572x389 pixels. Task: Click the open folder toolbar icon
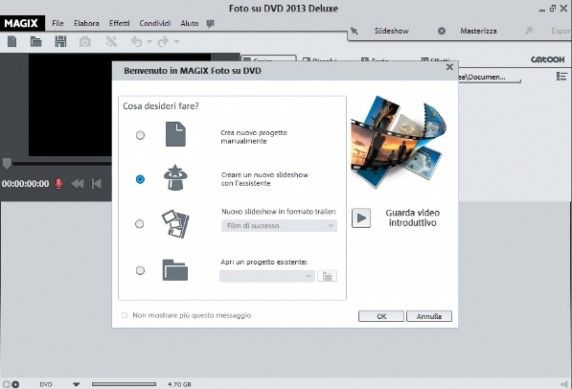point(36,41)
